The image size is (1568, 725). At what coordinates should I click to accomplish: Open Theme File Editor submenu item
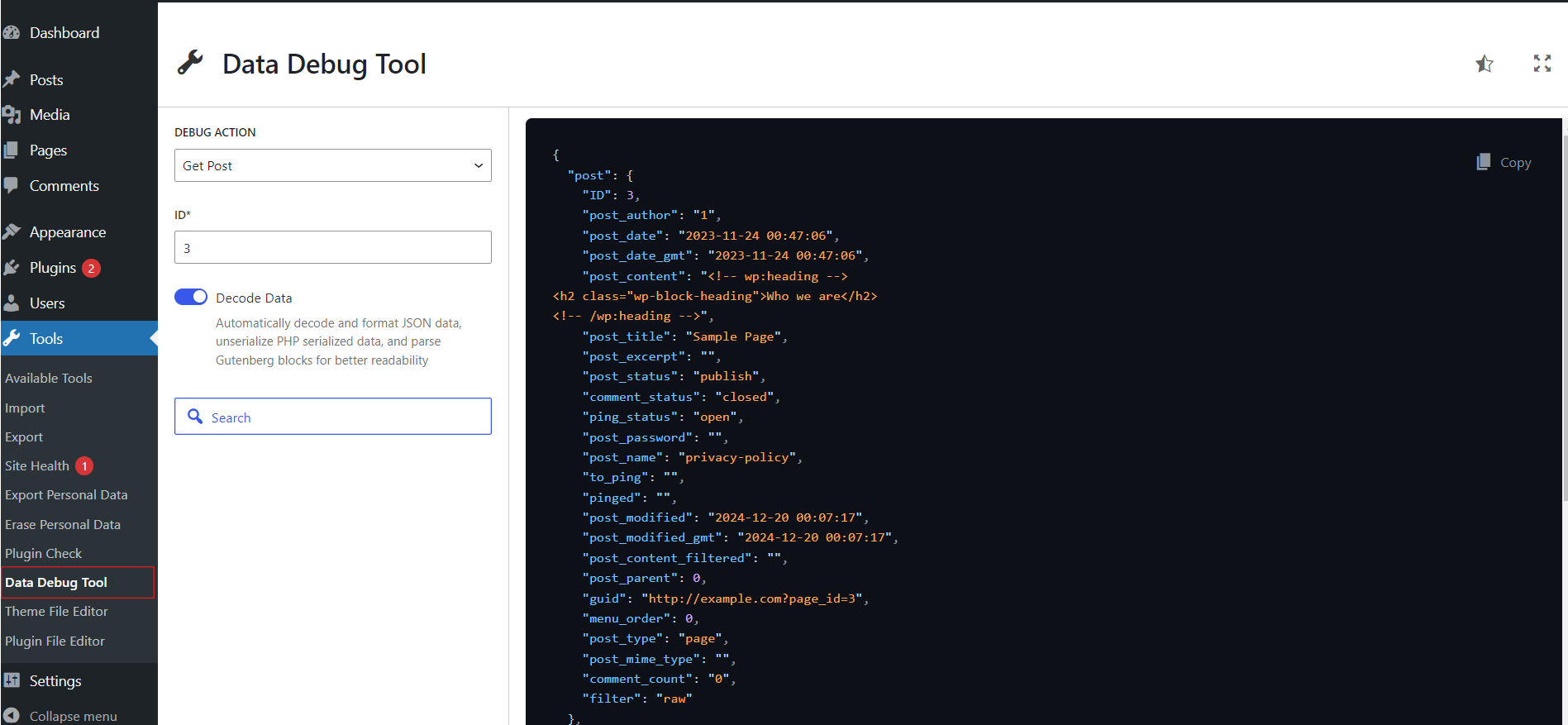point(56,612)
